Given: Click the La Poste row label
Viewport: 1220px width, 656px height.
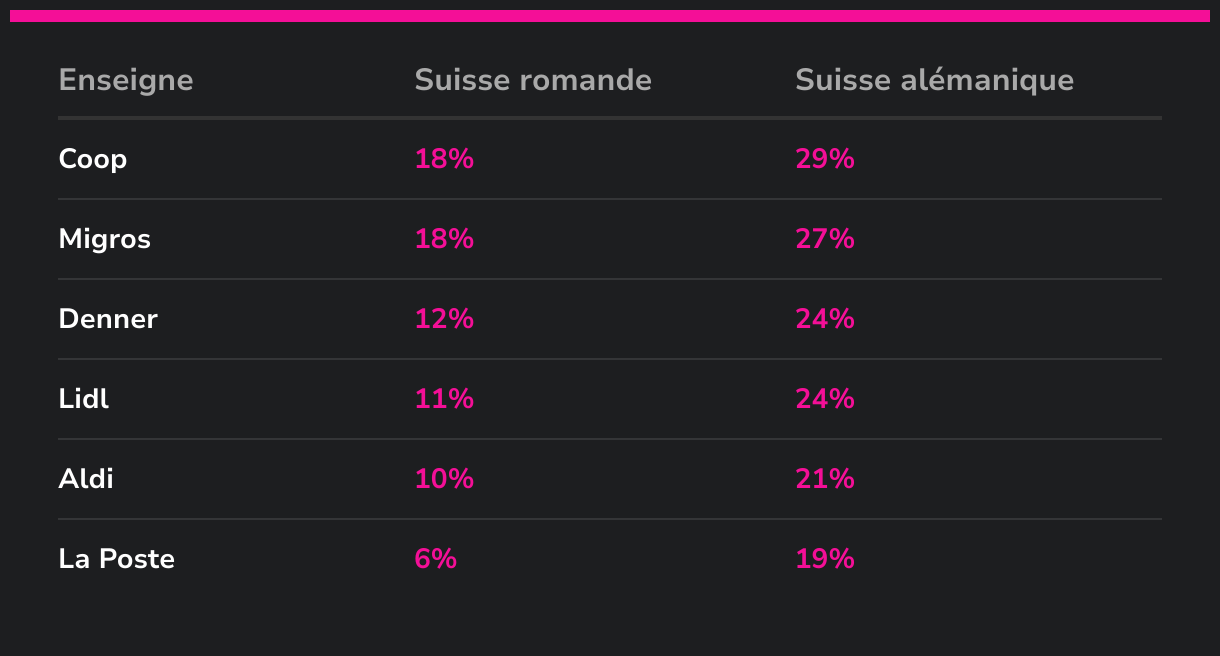Looking at the screenshot, I should pos(117,559).
